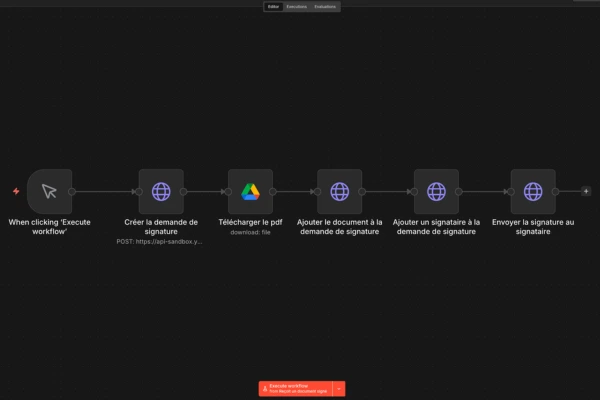The width and height of the screenshot is (600, 400).
Task: Click output connector of 'Créer la demande' node
Action: [184, 191]
